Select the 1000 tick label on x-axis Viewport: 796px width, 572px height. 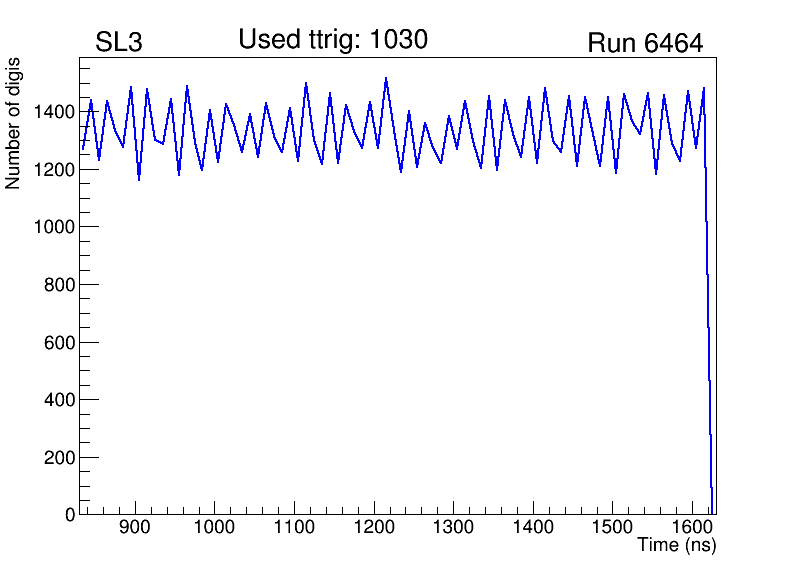[214, 527]
